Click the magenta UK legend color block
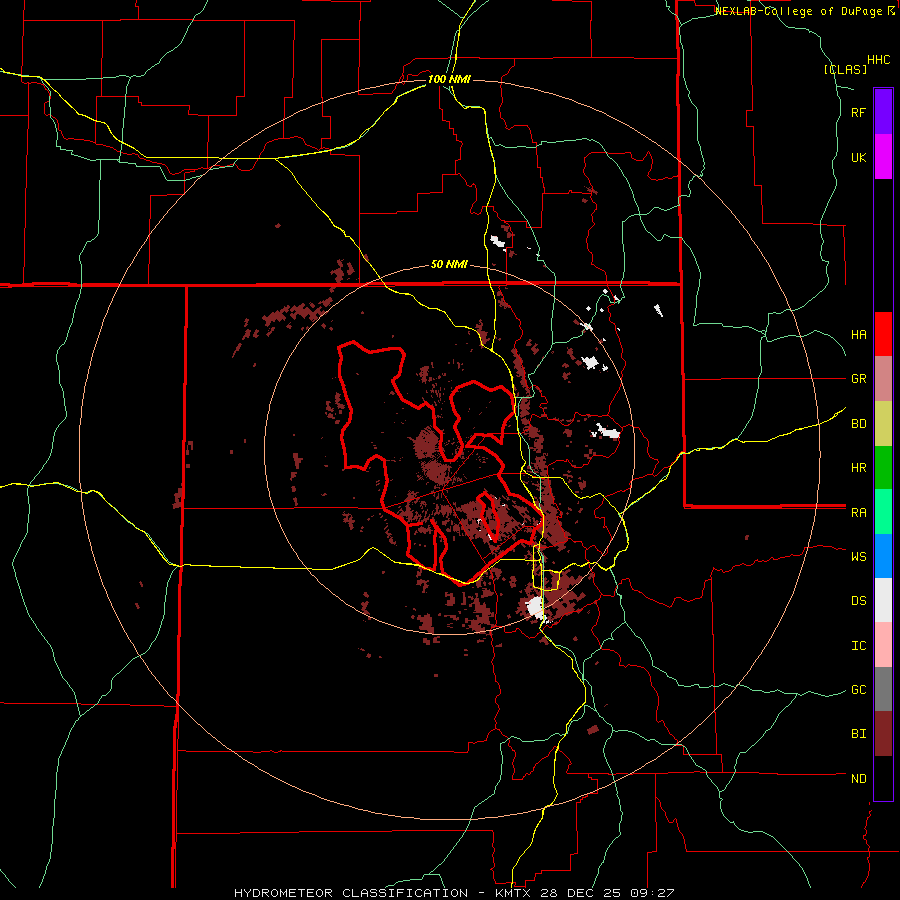Screen dimensions: 900x900 pos(883,157)
